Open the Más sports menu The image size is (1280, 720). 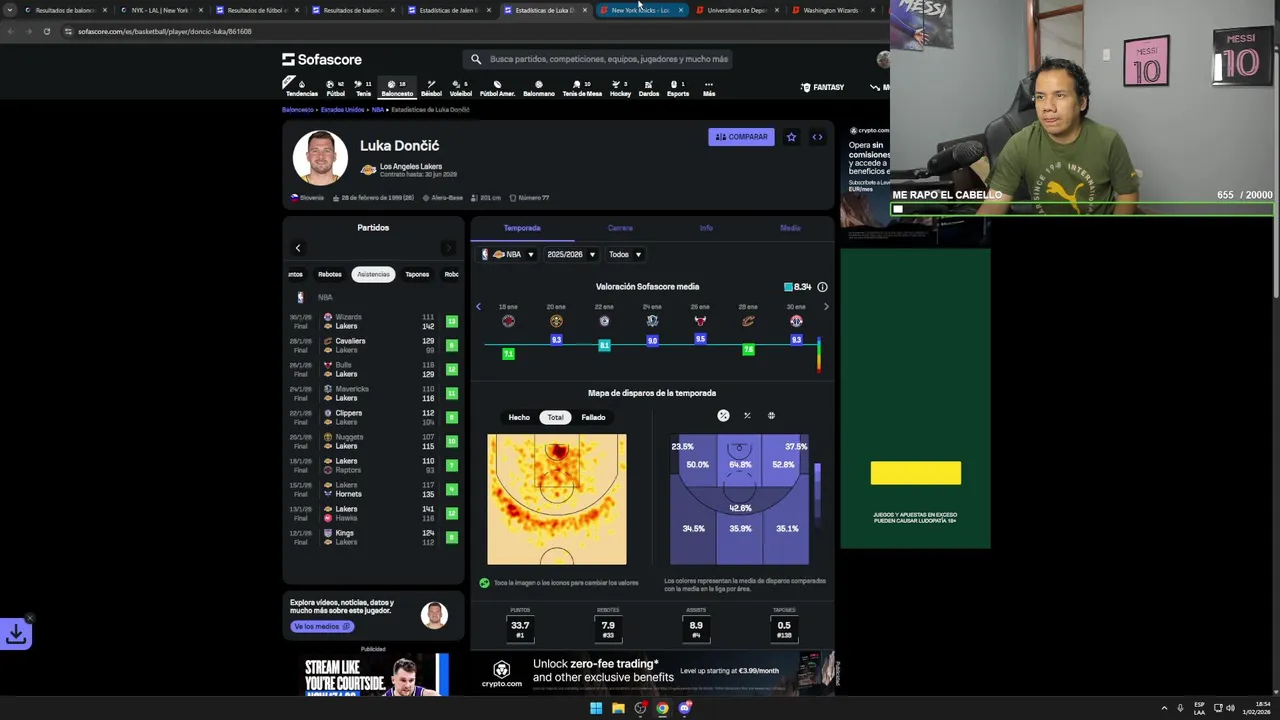[x=709, y=88]
